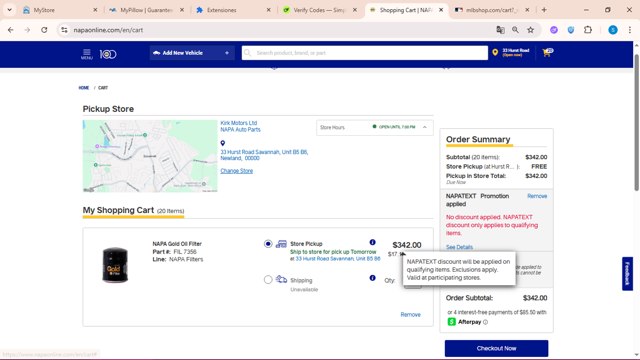
Task: Switch to the mlbshop.com cart tab
Action: pyautogui.click(x=491, y=10)
